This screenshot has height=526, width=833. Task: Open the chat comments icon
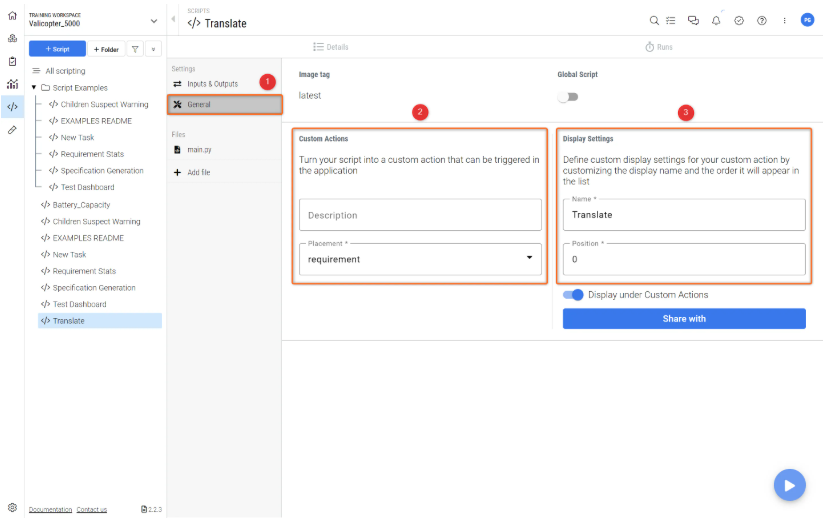pyautogui.click(x=693, y=20)
